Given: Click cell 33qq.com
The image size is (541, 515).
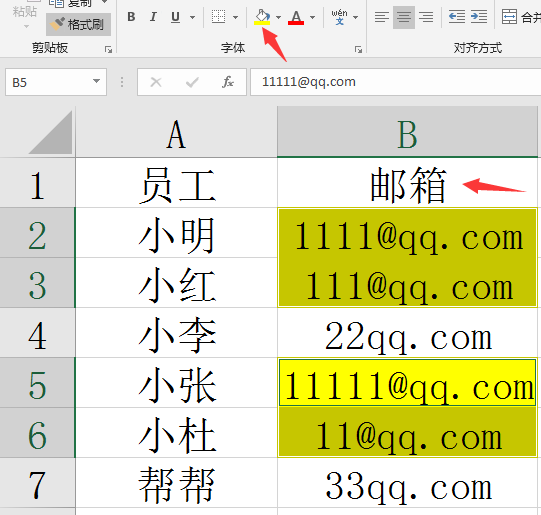Looking at the screenshot, I should 407,483.
